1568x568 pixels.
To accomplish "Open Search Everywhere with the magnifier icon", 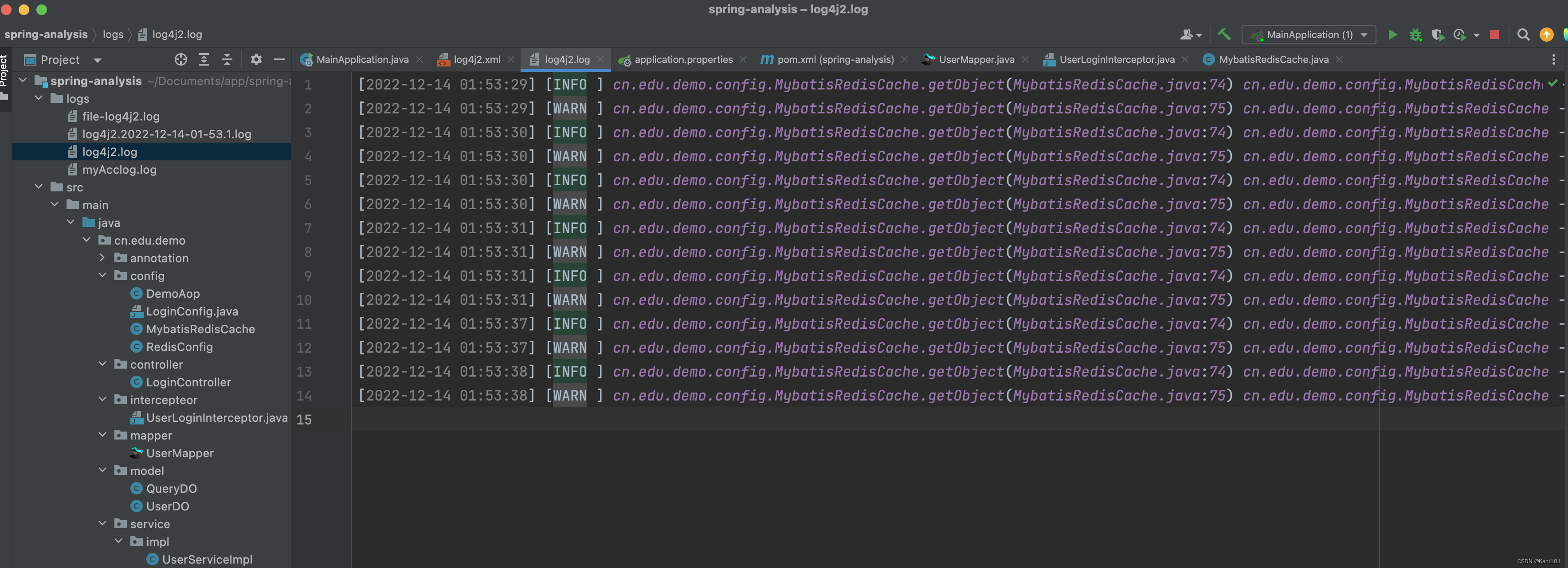I will (x=1524, y=35).
